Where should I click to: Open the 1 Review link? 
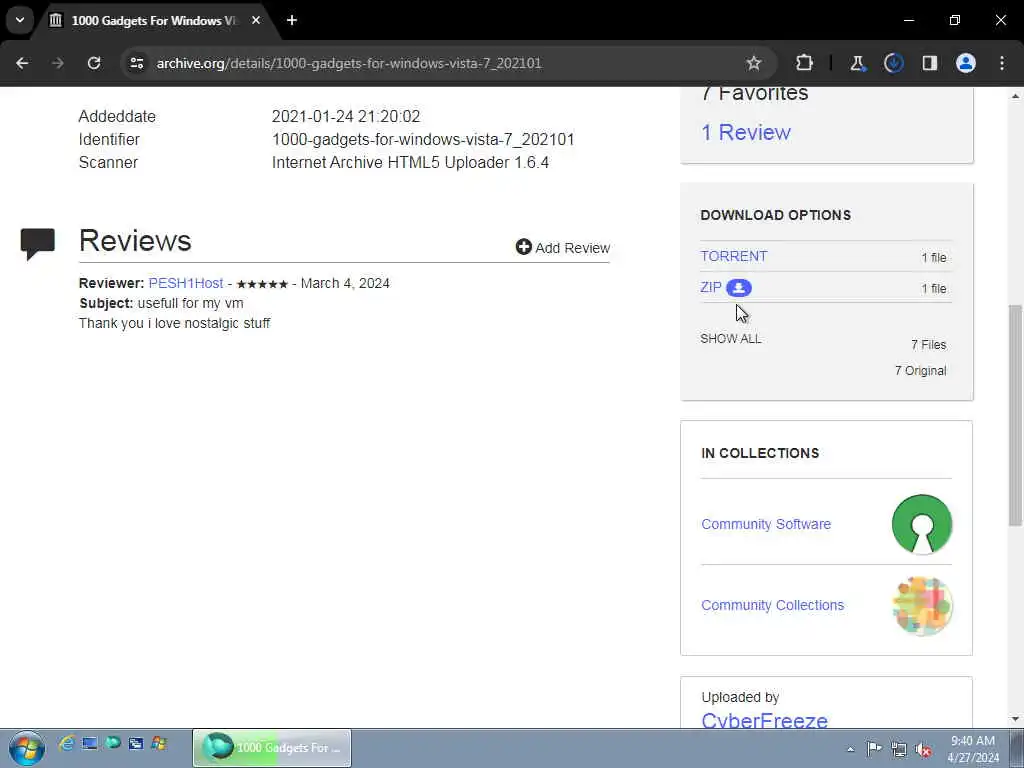[746, 133]
